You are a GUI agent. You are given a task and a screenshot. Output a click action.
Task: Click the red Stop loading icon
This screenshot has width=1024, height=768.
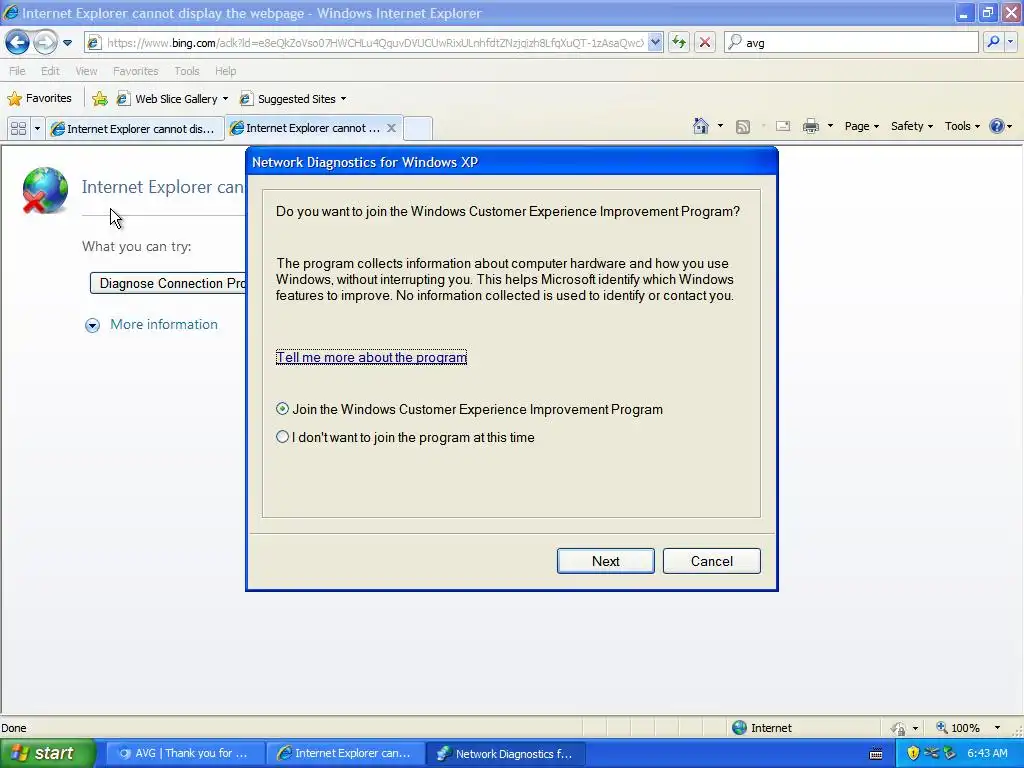705,43
